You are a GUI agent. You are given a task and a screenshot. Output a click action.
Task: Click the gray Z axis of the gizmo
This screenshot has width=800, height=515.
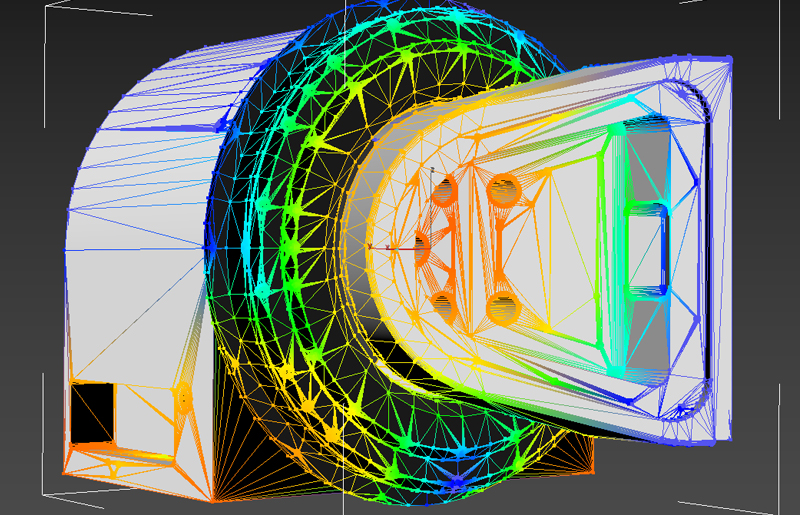pos(431,209)
